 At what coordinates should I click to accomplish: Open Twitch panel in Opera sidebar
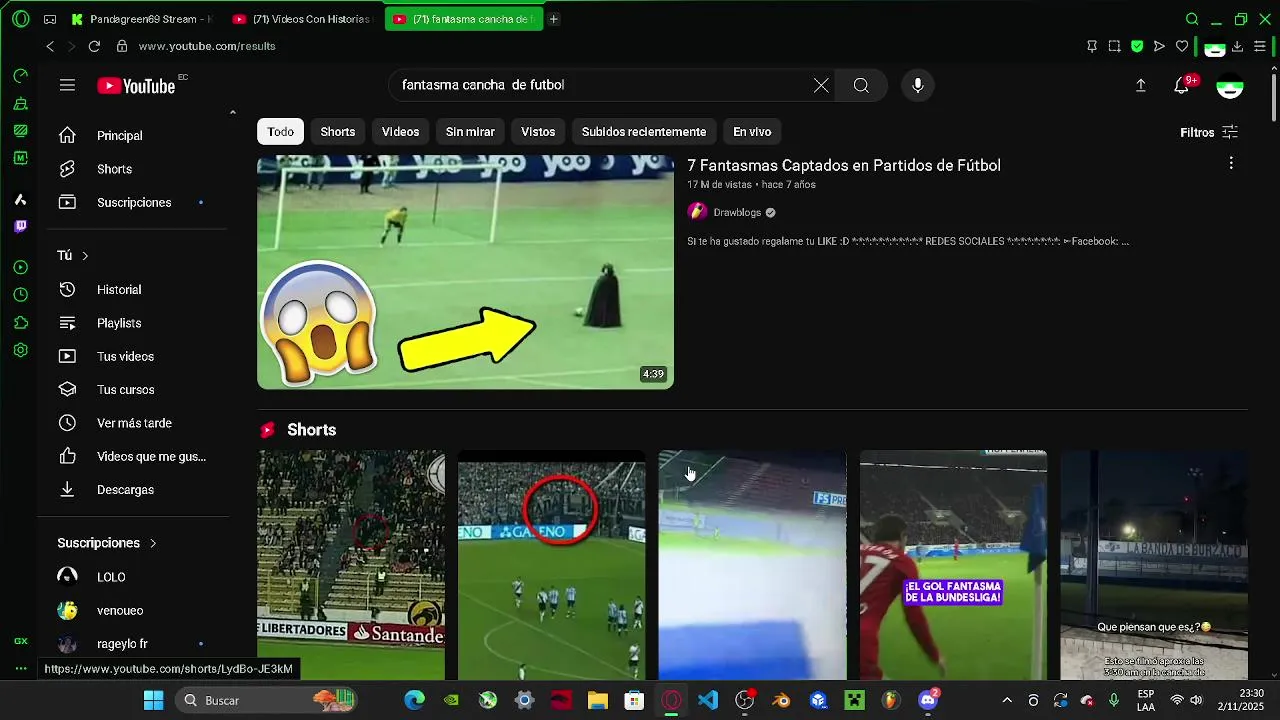pyautogui.click(x=21, y=227)
